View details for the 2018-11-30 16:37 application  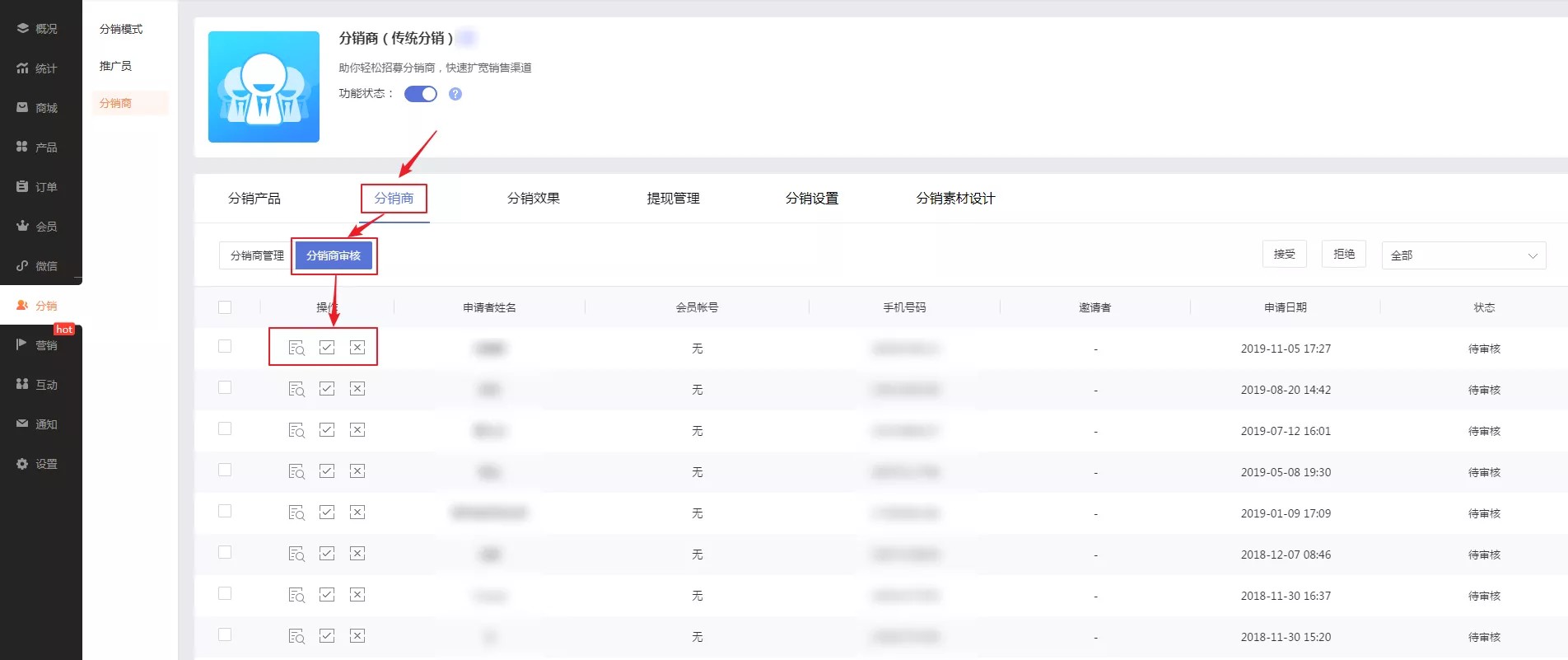point(296,595)
